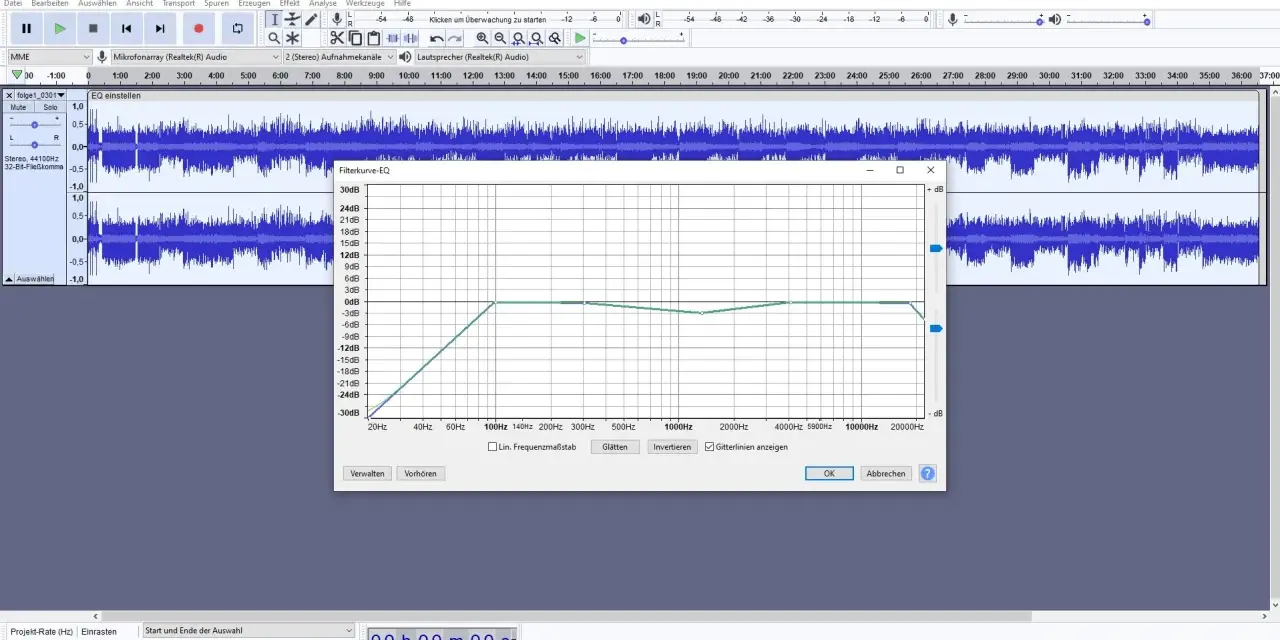
Task: Open the Bearbeiten menu
Action: pyautogui.click(x=50, y=4)
